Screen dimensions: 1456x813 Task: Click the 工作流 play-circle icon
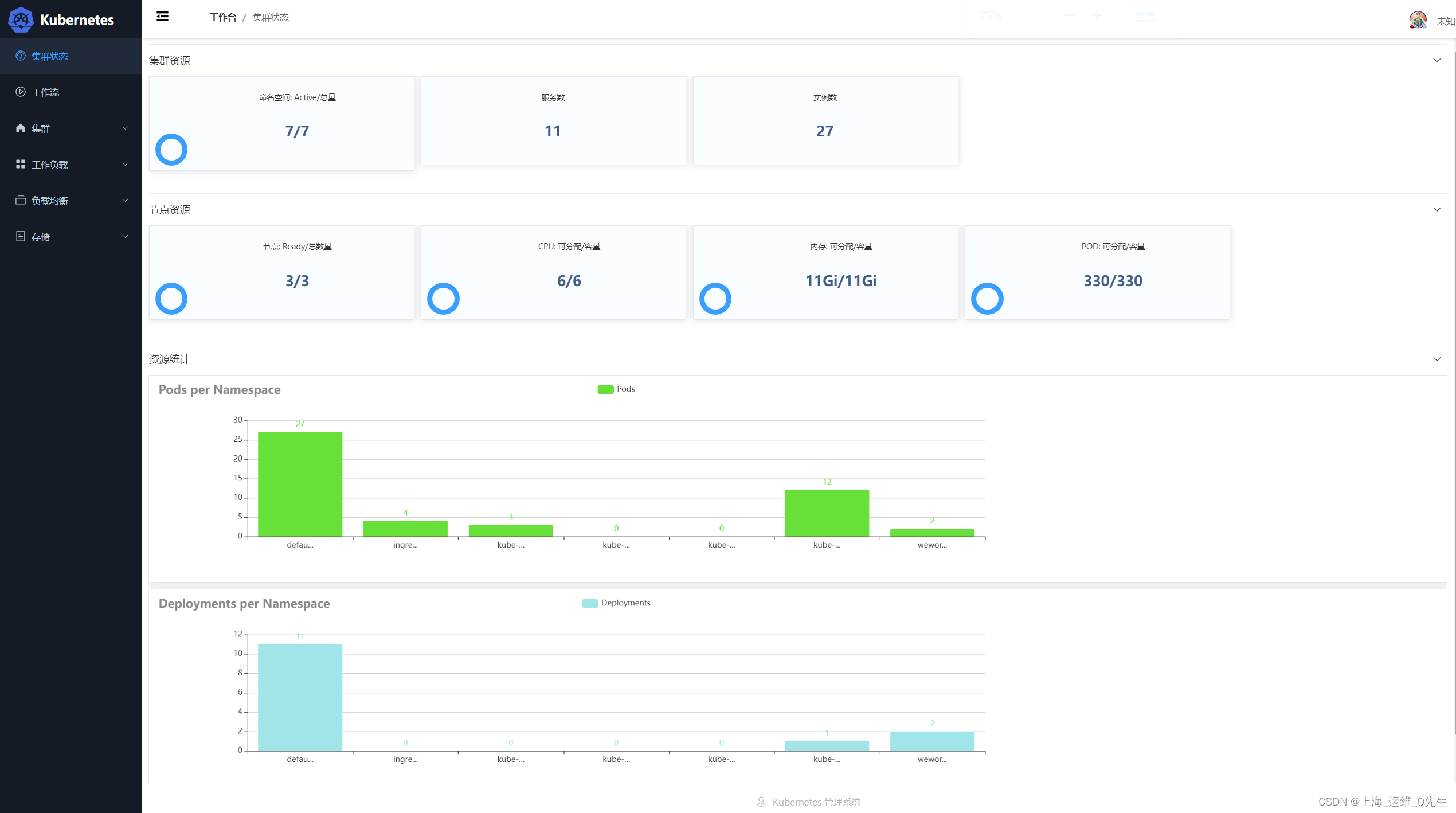point(21,92)
